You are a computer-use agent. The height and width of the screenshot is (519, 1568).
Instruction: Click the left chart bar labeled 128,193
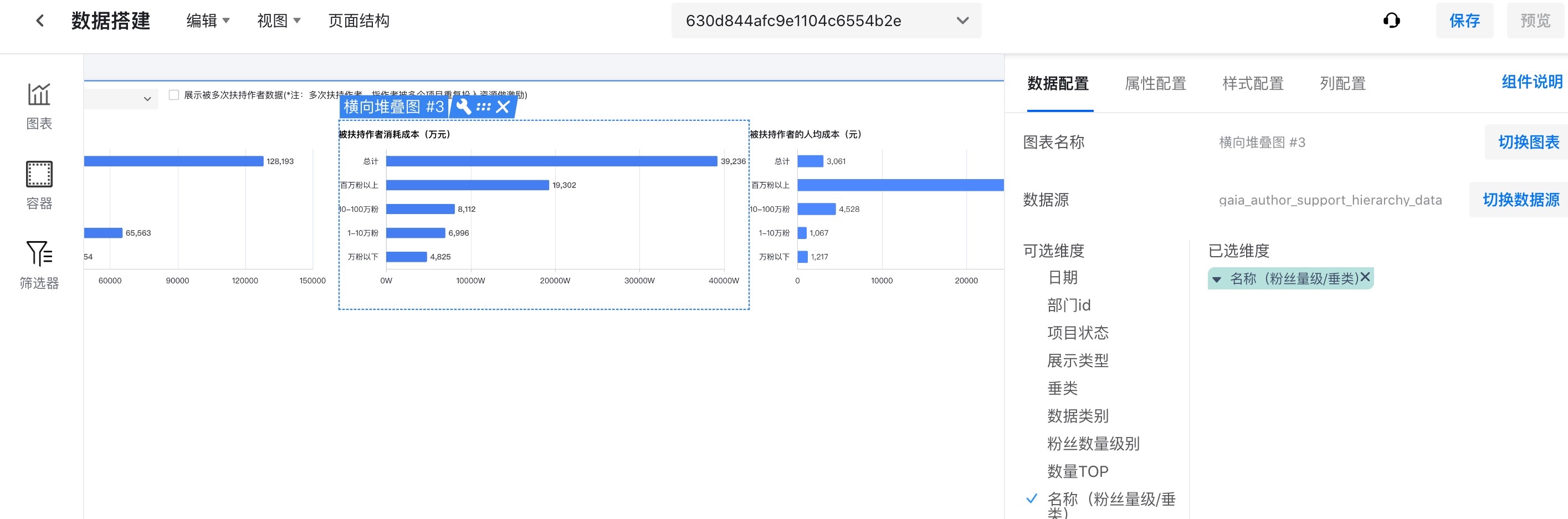(x=173, y=161)
